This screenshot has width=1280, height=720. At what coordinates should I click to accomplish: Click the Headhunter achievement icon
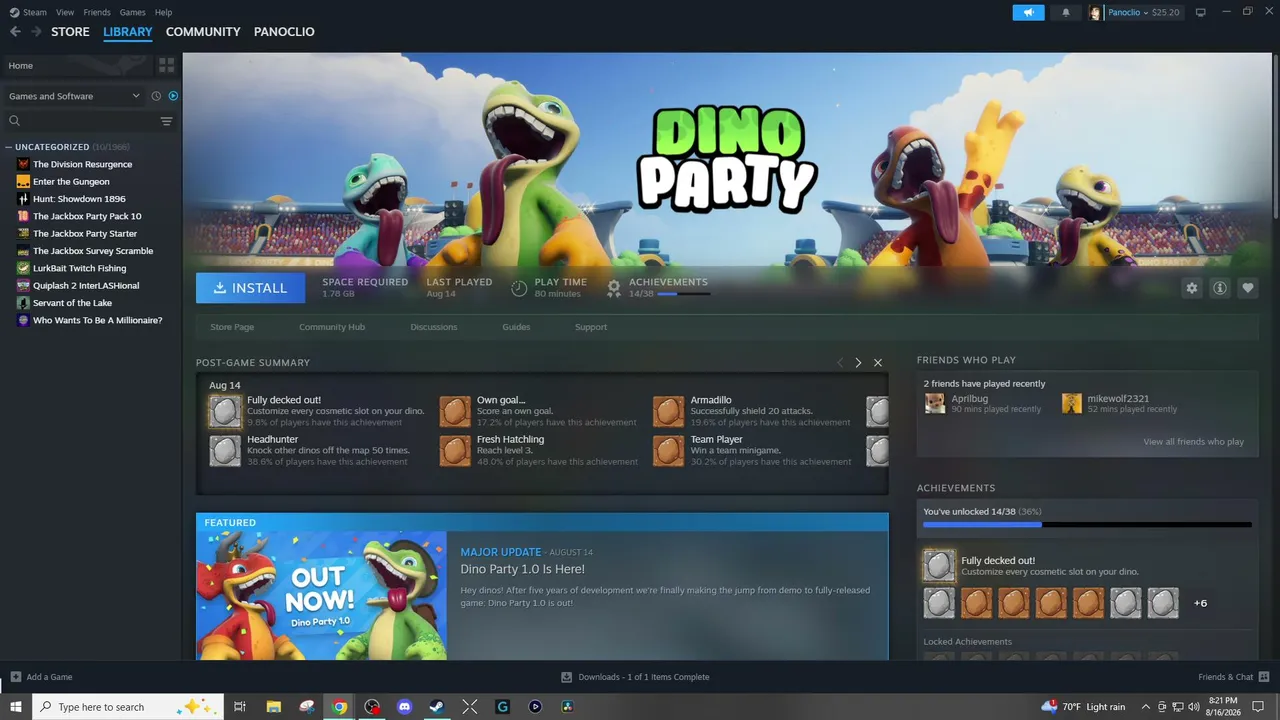pos(225,451)
